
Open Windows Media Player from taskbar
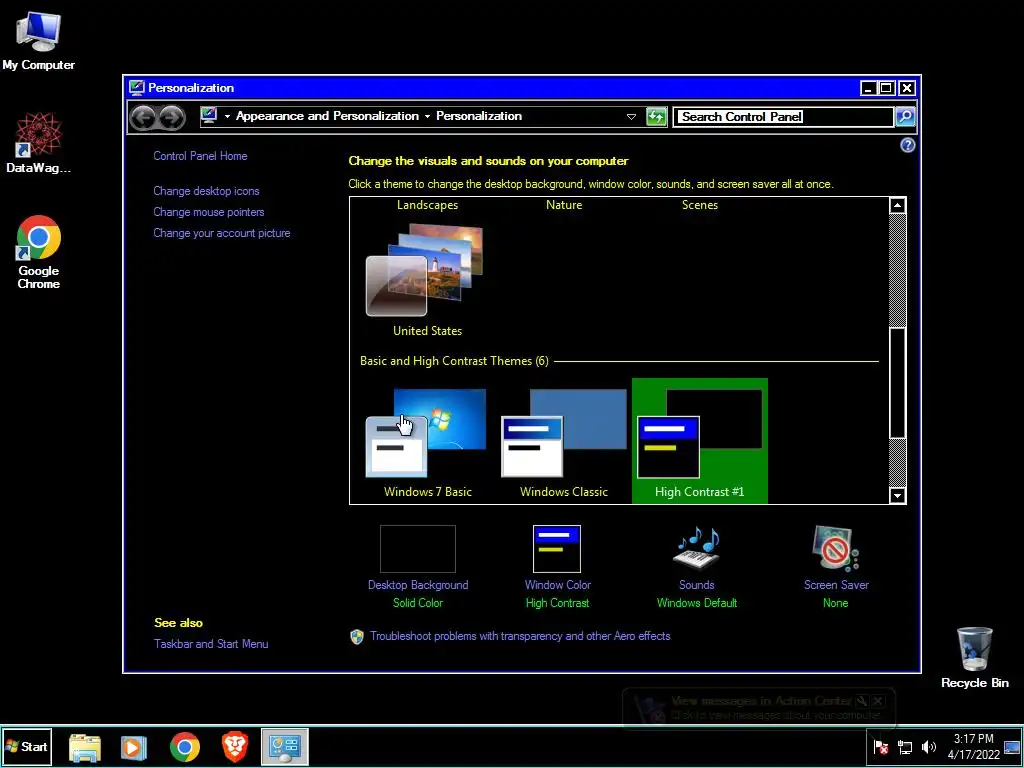(134, 746)
